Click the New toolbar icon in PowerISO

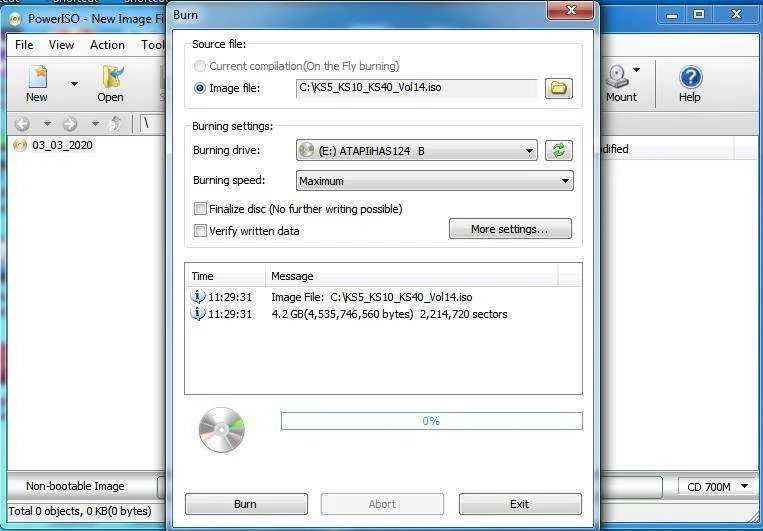pyautogui.click(x=37, y=84)
